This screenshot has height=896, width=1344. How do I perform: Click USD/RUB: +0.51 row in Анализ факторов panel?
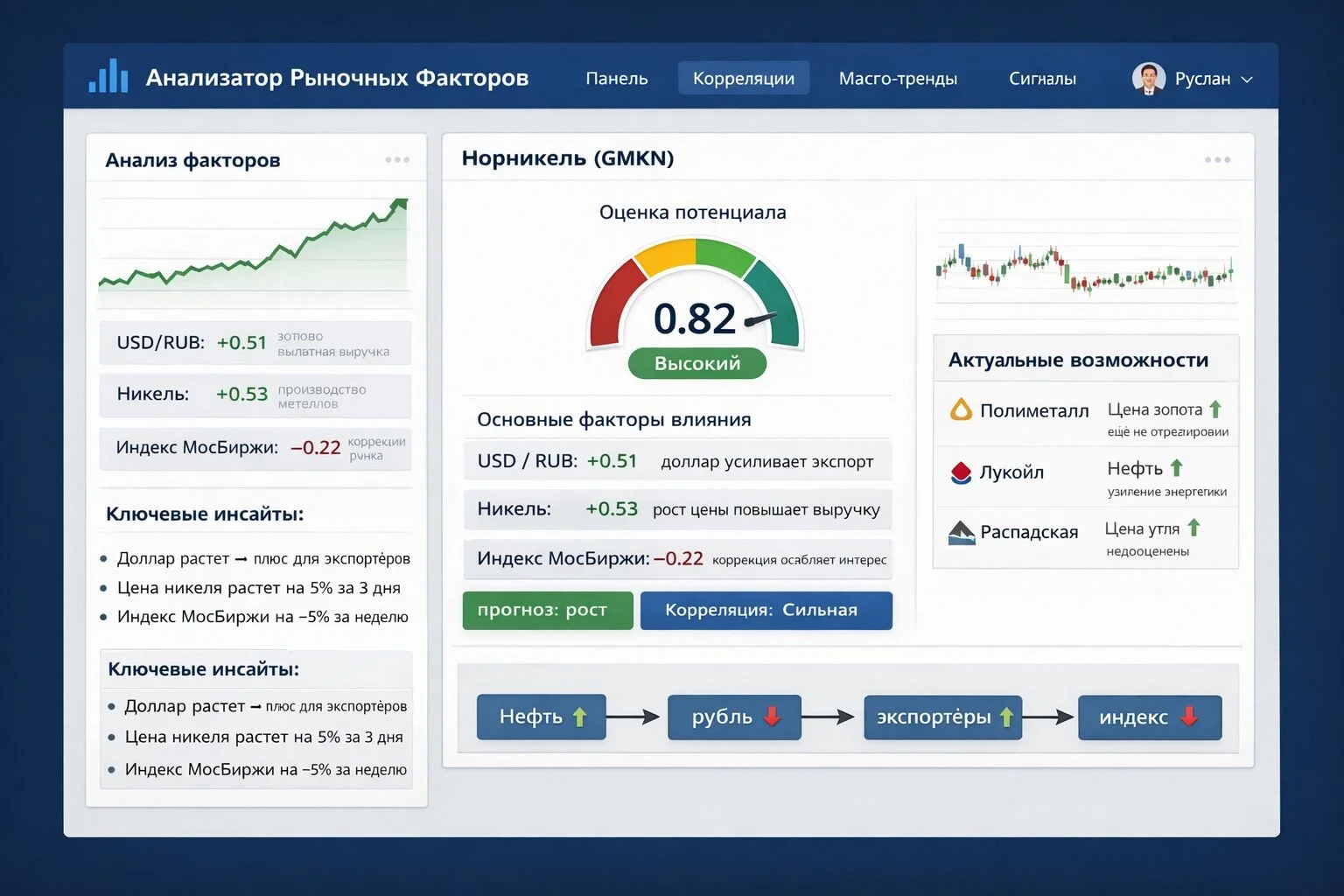255,343
